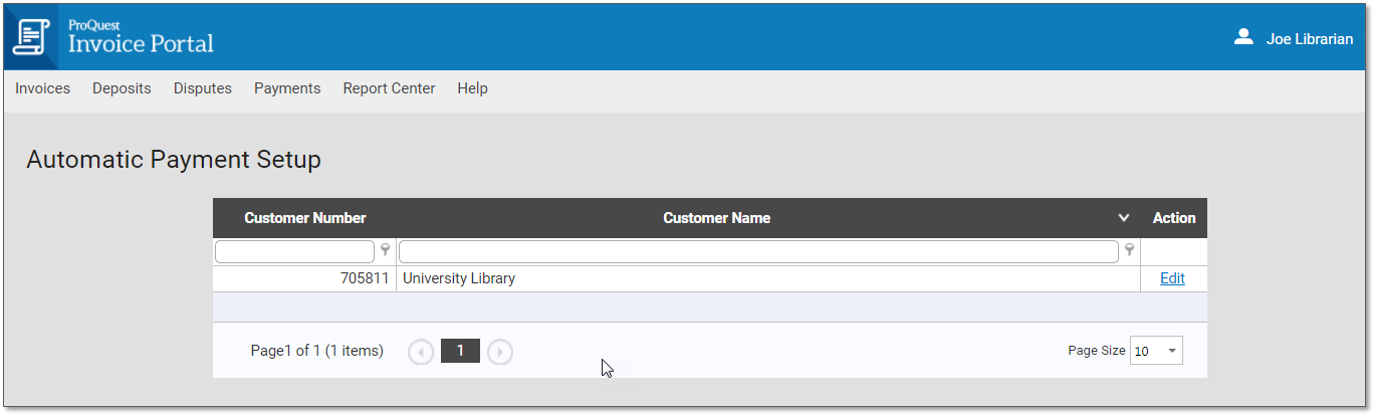Open the Deposits menu
The image size is (1376, 417).
(x=122, y=88)
